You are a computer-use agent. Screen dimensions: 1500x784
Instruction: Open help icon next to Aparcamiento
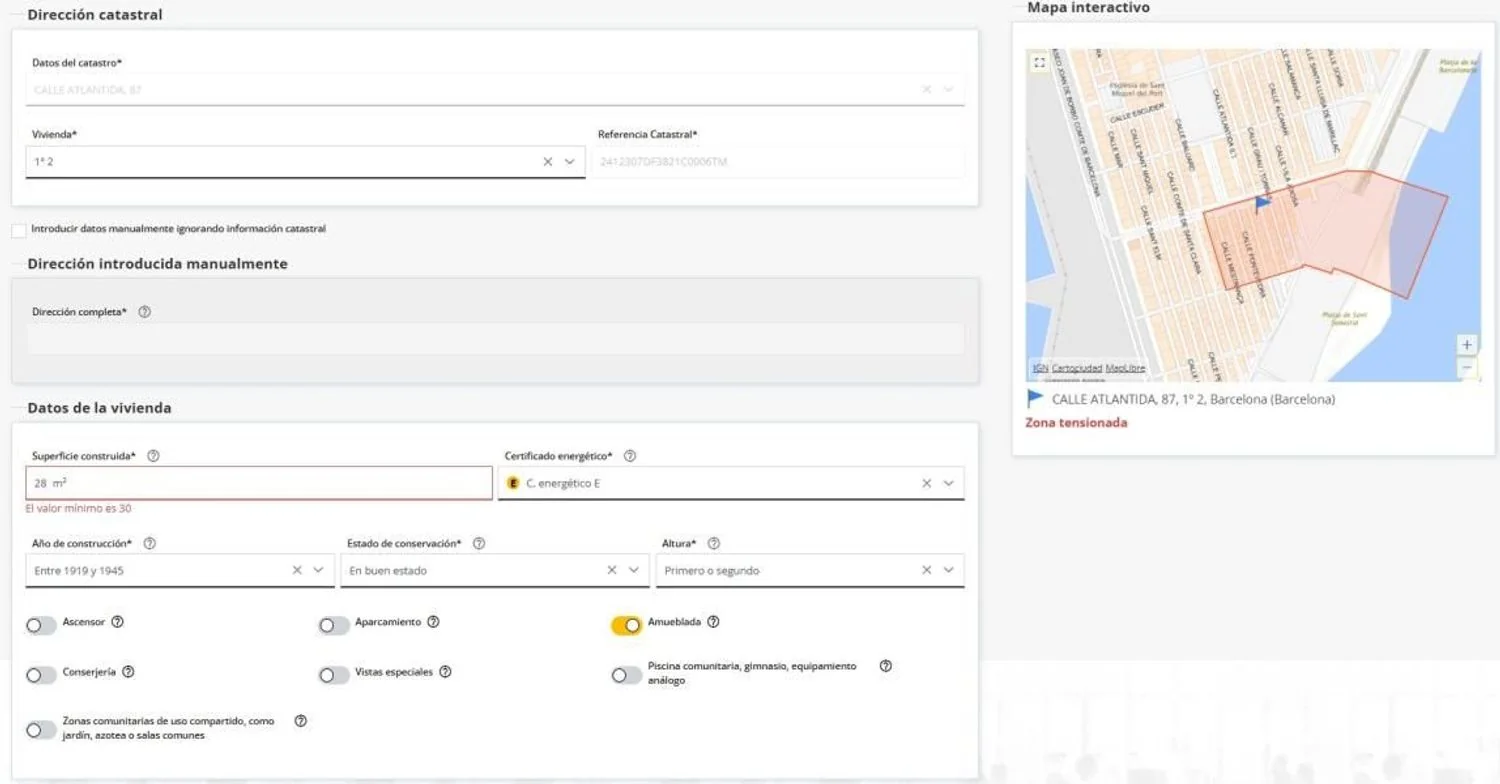click(x=433, y=622)
